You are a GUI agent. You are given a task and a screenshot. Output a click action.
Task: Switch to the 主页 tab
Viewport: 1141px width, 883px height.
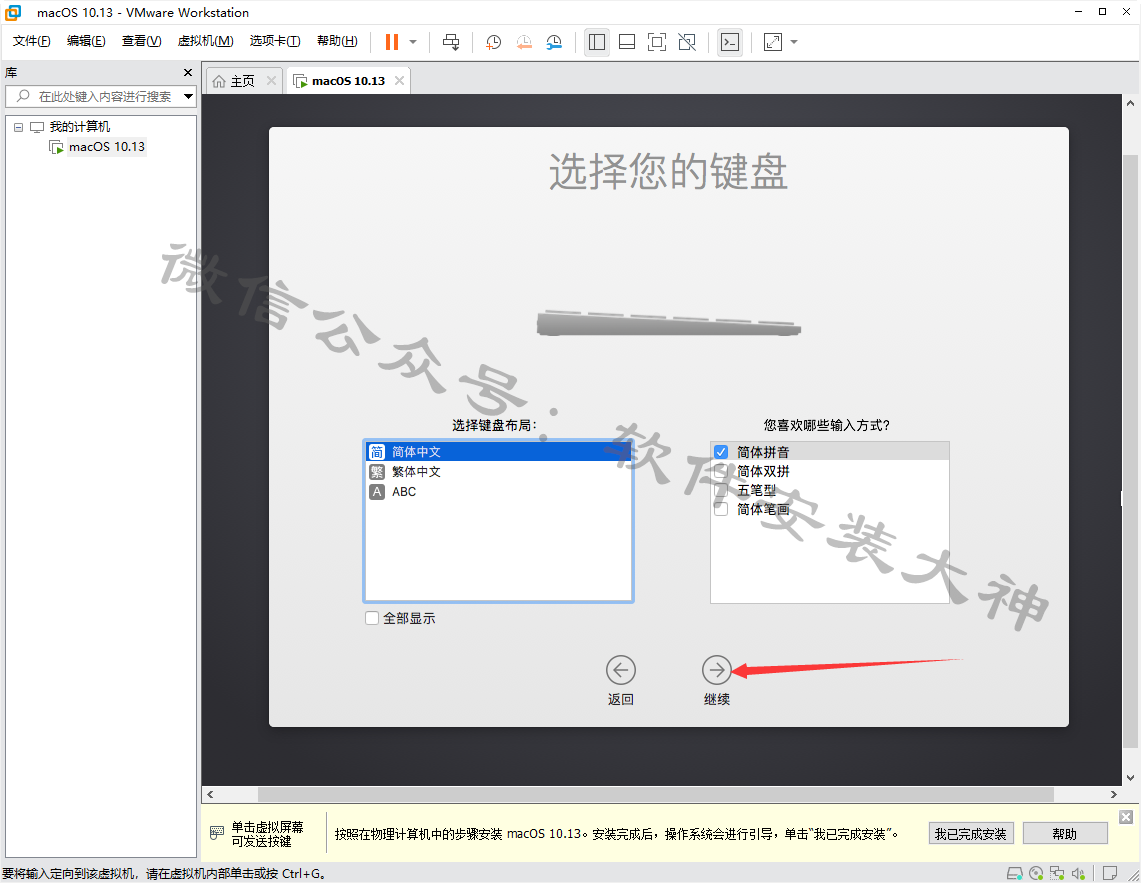click(x=243, y=81)
